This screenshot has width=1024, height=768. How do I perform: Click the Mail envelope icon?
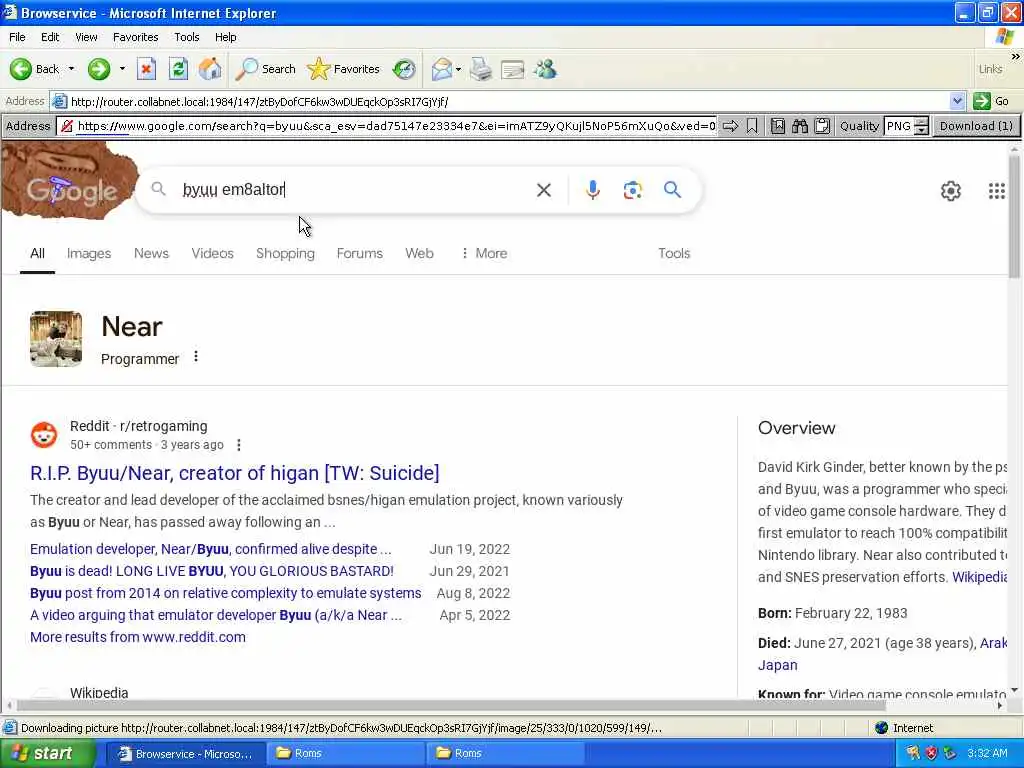(x=442, y=69)
